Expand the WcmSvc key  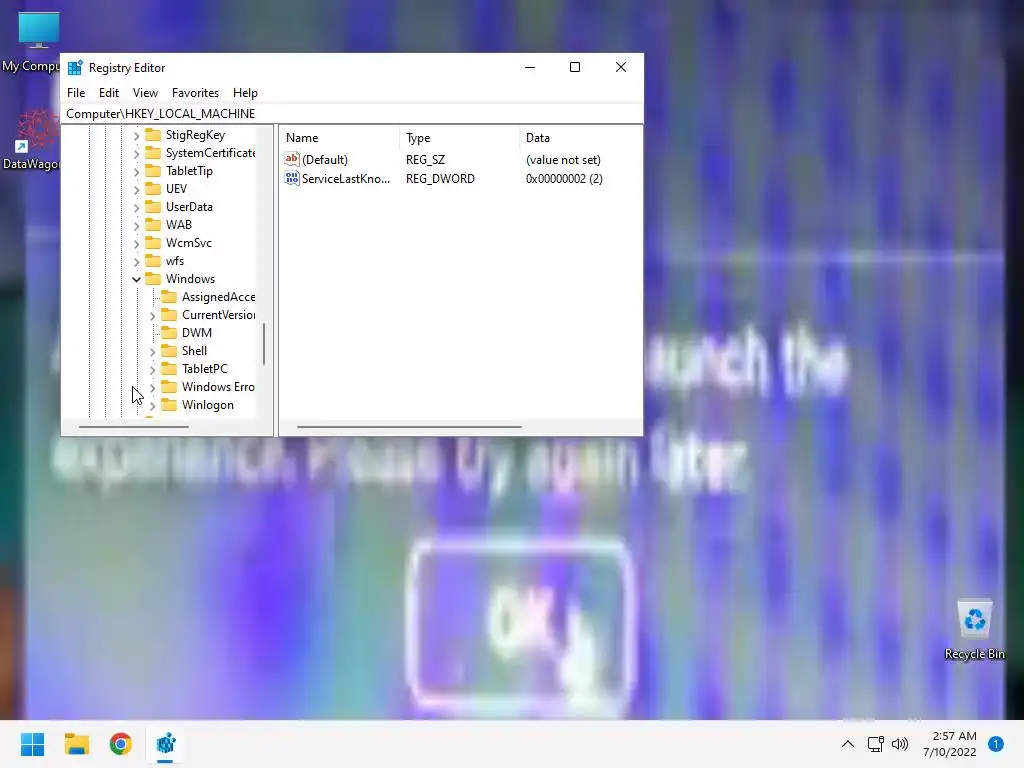(x=136, y=243)
